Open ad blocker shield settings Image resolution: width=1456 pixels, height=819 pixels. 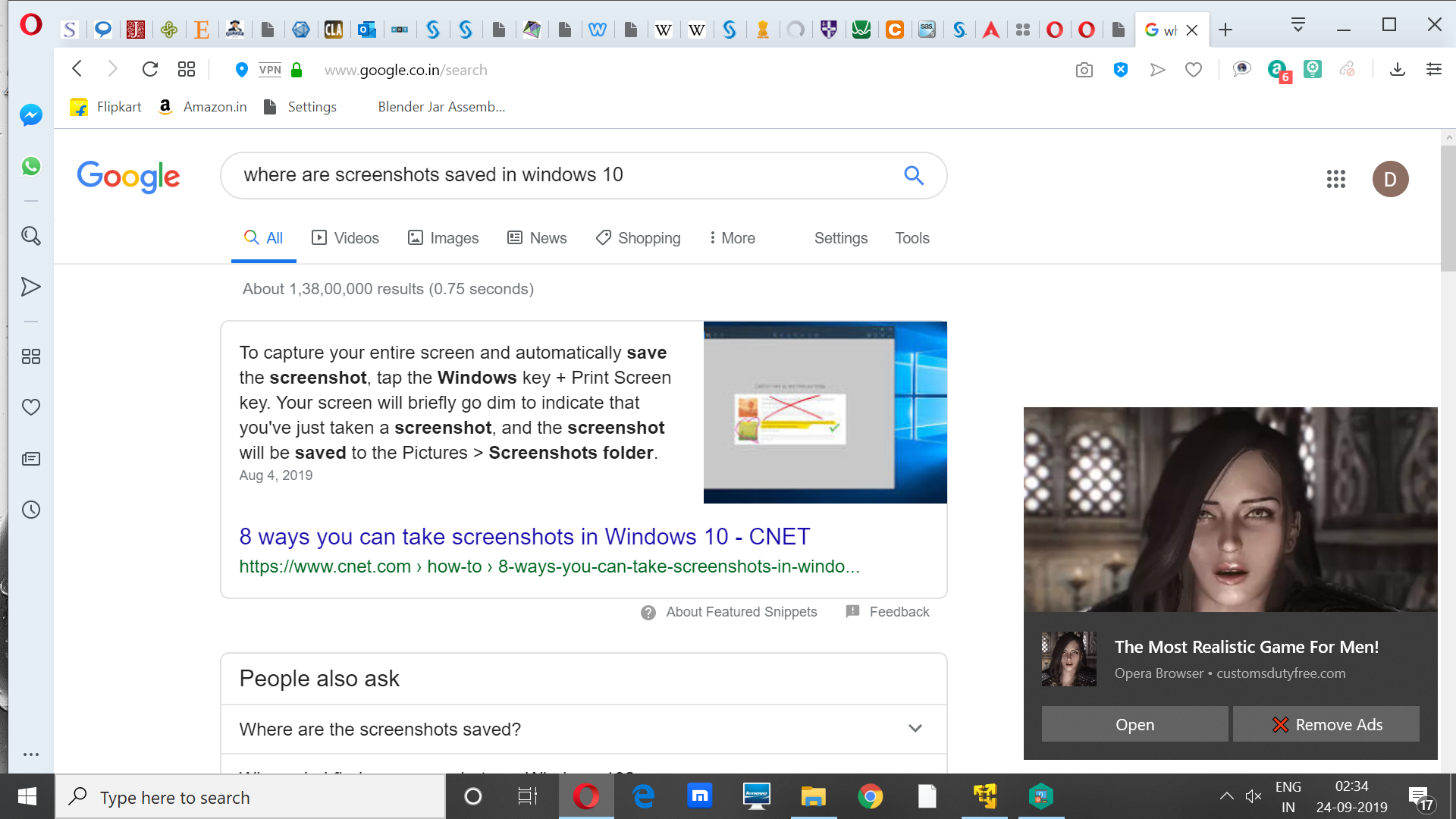point(1121,70)
